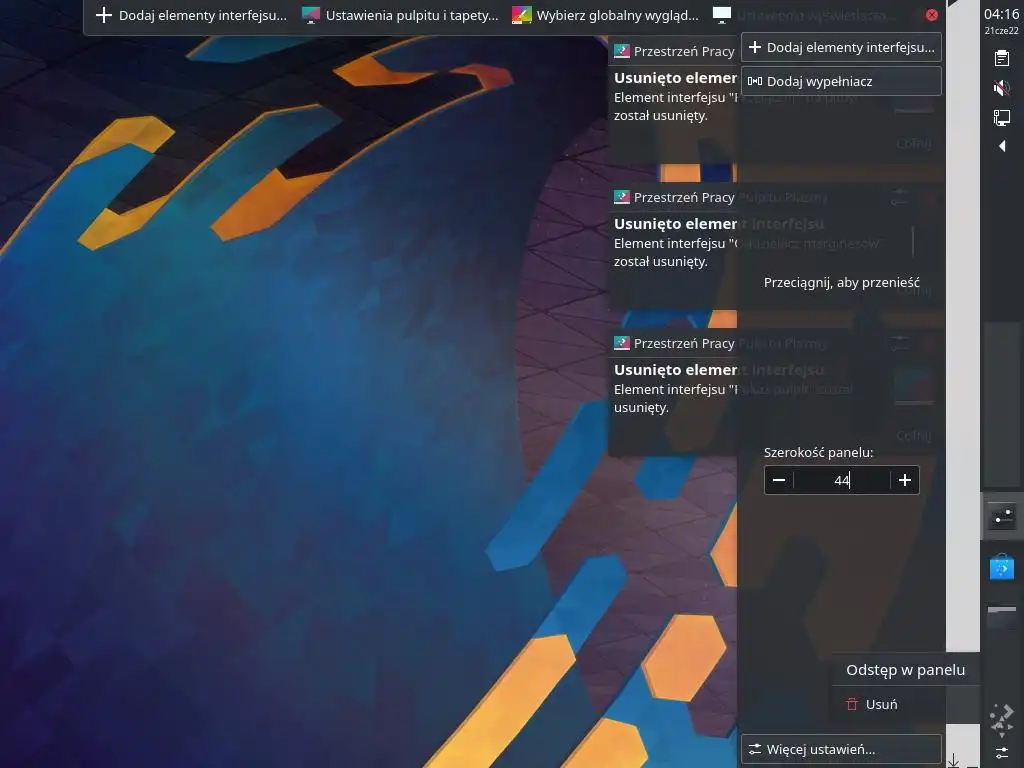Click the panel configuration sliders icon
The height and width of the screenshot is (768, 1024).
pos(1002,752)
